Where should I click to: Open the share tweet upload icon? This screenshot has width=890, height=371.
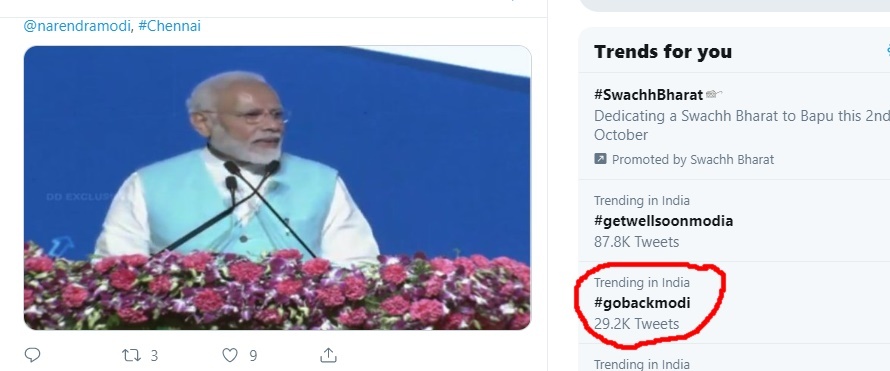tap(329, 355)
